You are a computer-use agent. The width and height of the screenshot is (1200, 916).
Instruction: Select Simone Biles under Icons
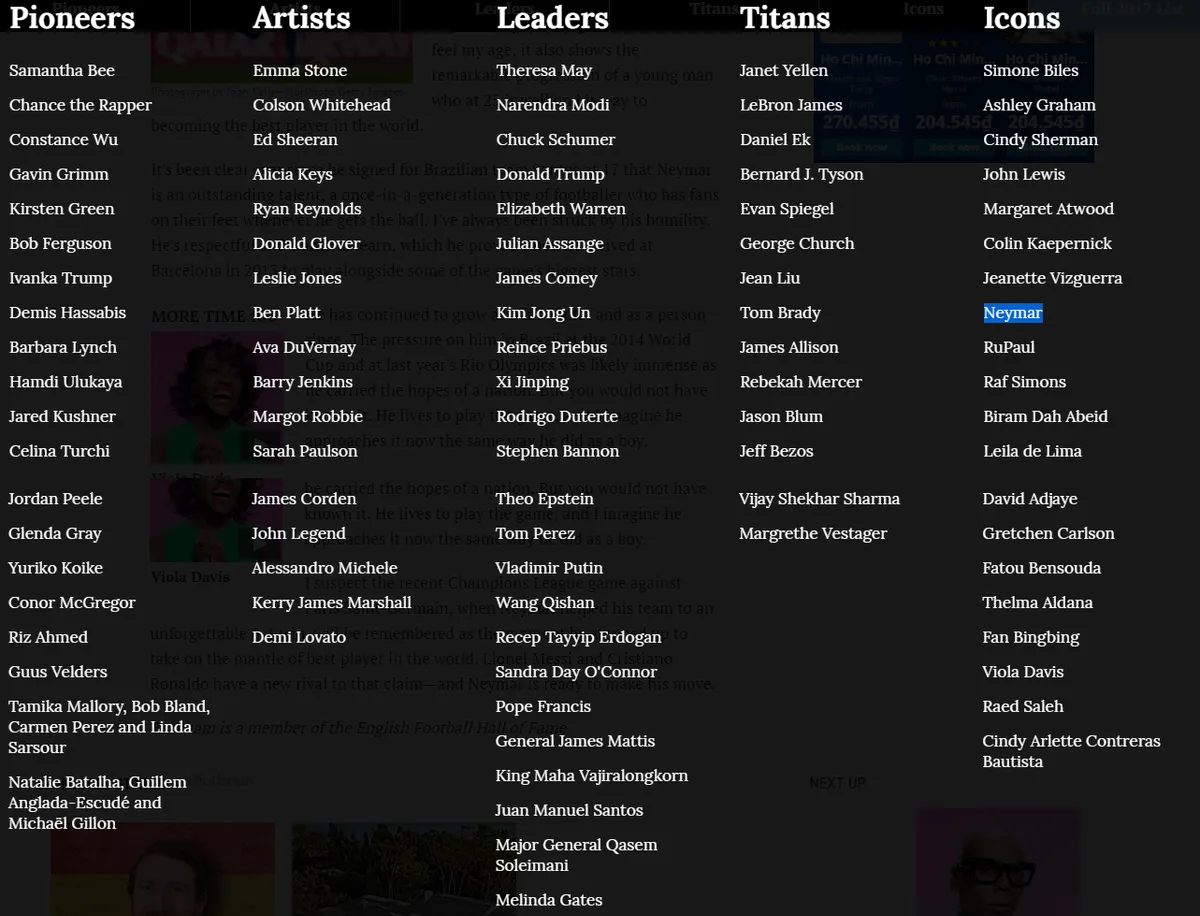coord(1031,70)
